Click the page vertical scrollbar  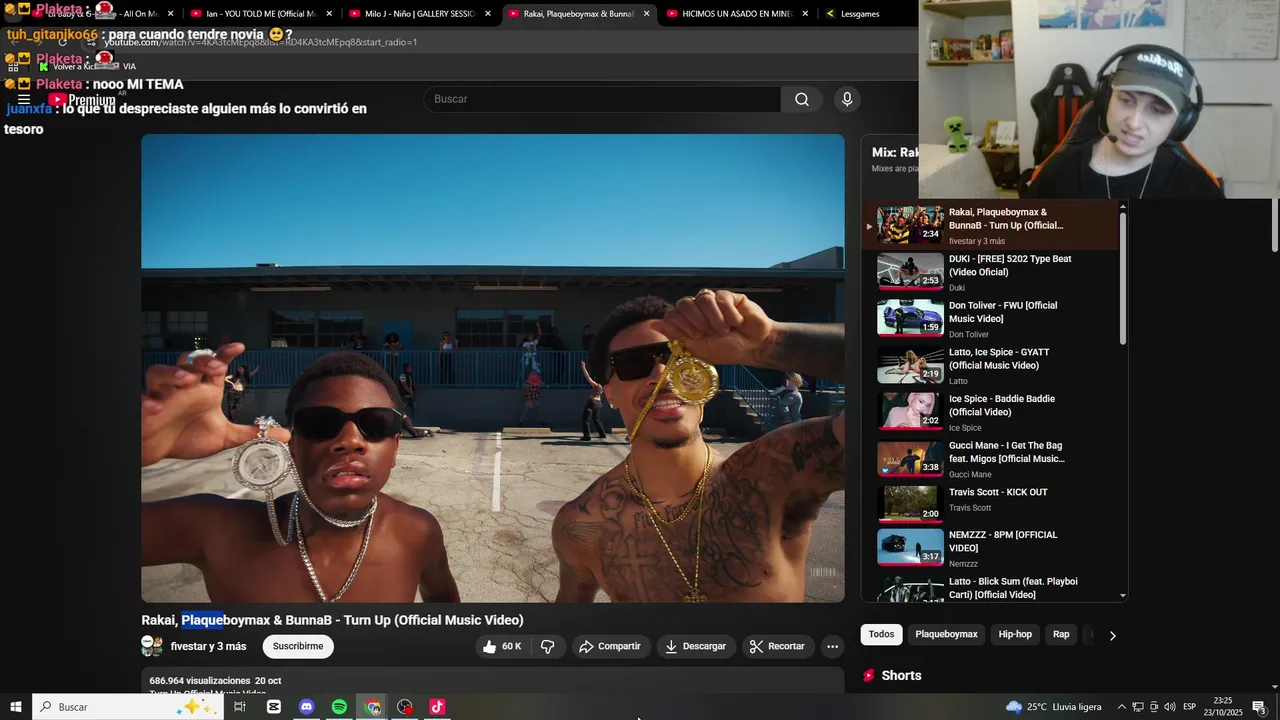click(1274, 225)
